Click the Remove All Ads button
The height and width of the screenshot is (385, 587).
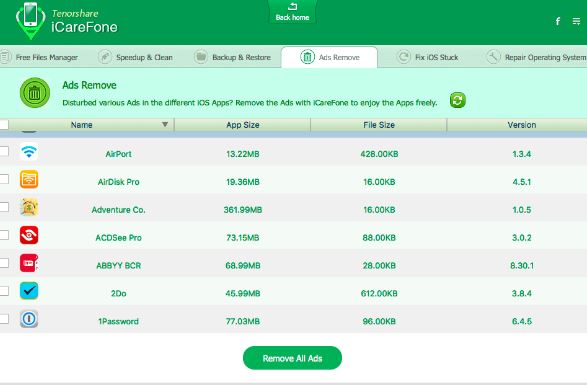(x=292, y=358)
